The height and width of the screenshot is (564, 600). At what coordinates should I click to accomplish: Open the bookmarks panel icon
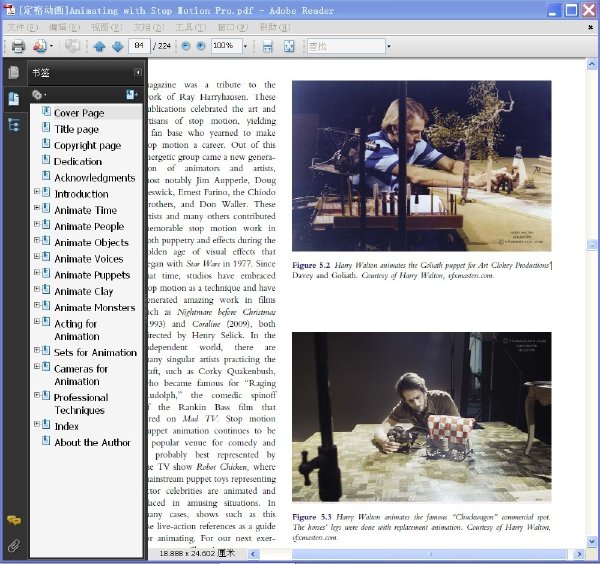point(14,99)
